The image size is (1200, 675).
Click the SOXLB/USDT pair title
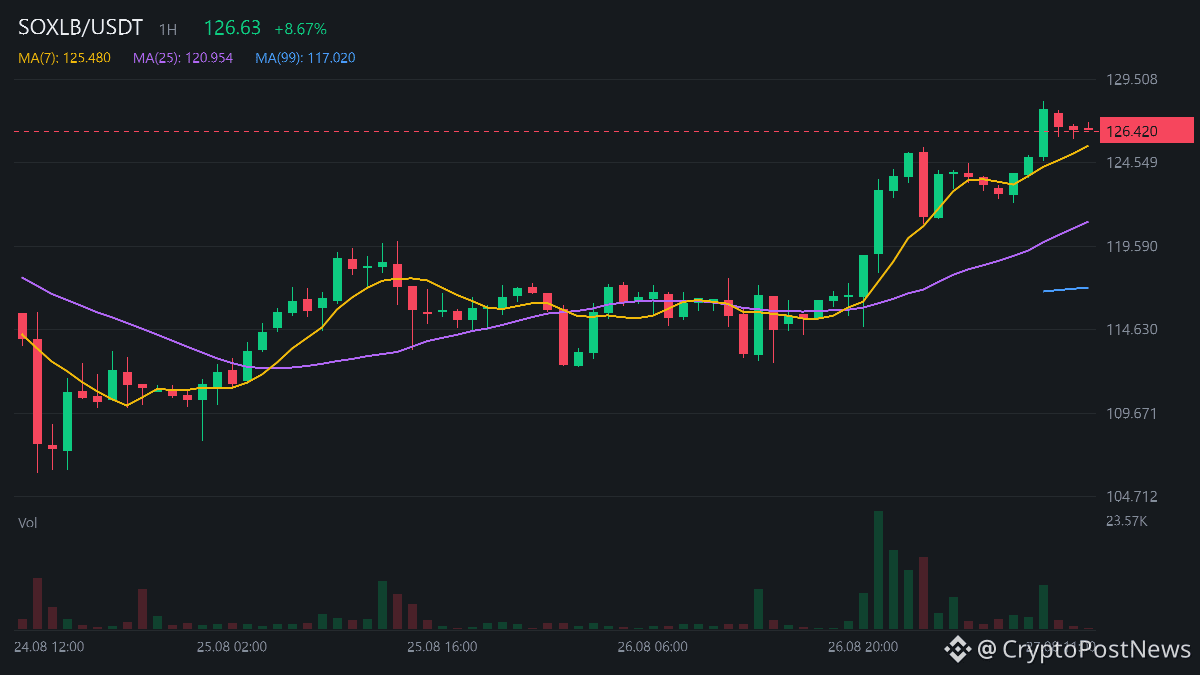click(81, 28)
